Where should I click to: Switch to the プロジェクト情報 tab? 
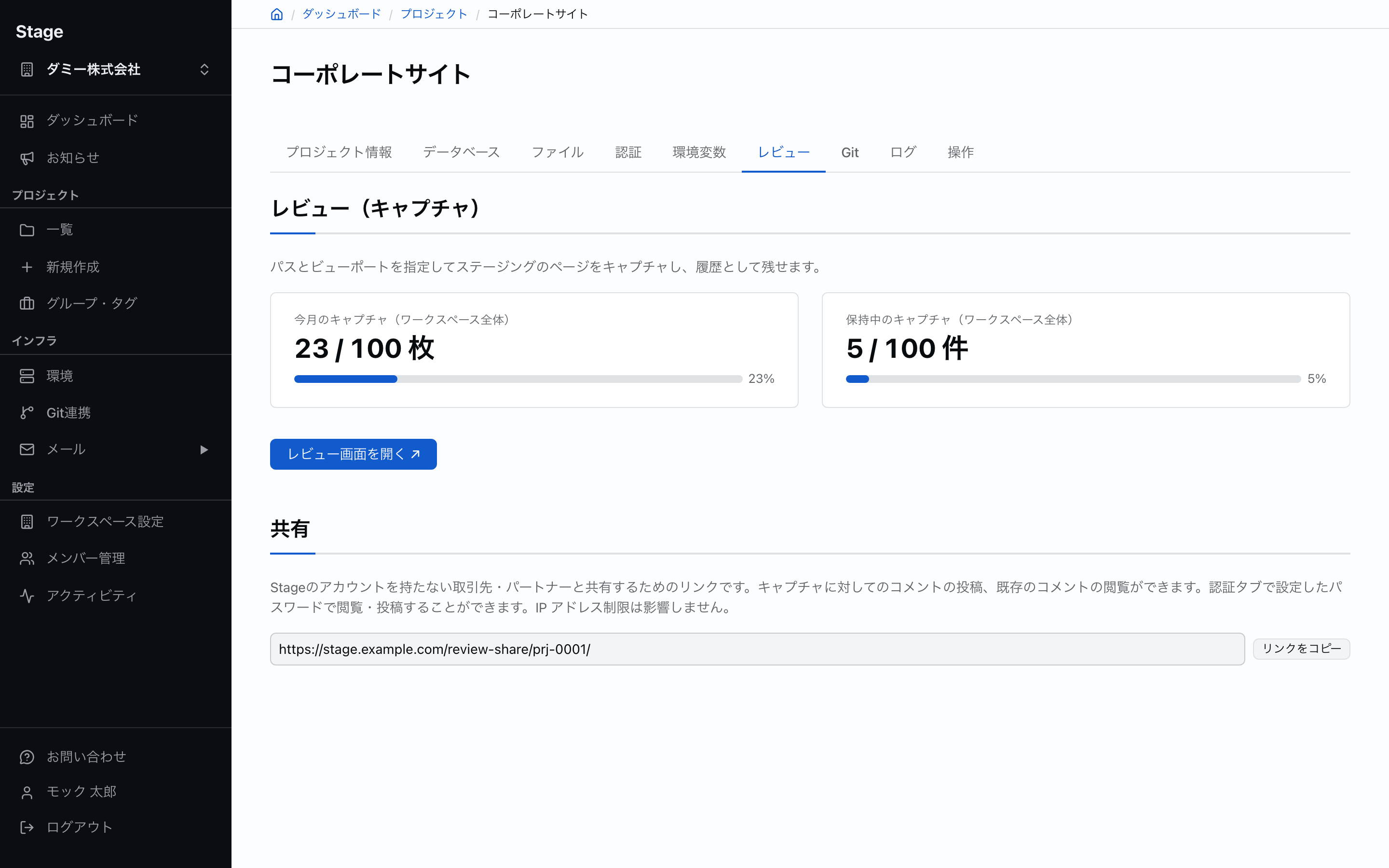tap(339, 152)
